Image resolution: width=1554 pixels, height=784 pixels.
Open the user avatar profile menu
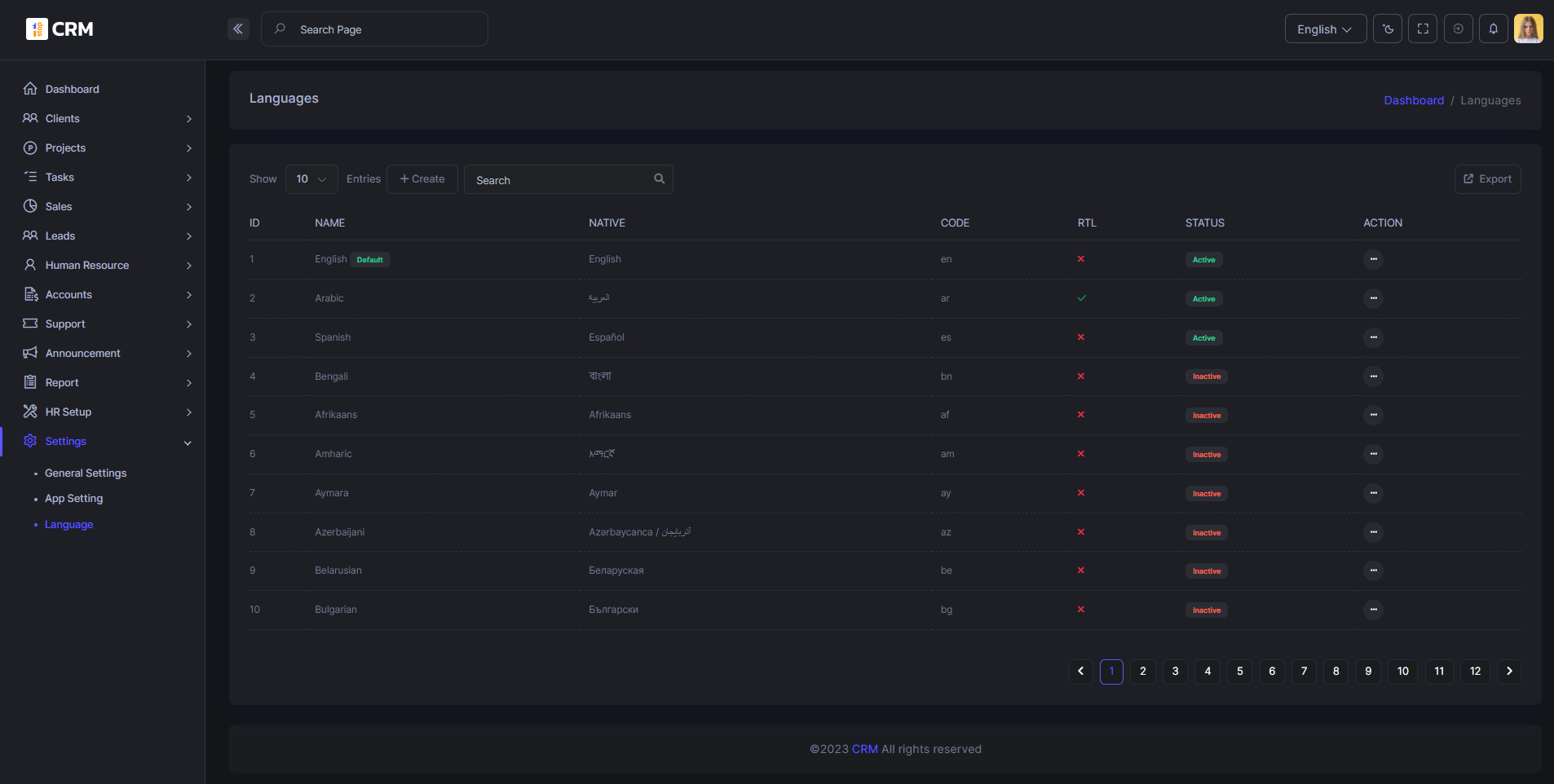pos(1529,29)
